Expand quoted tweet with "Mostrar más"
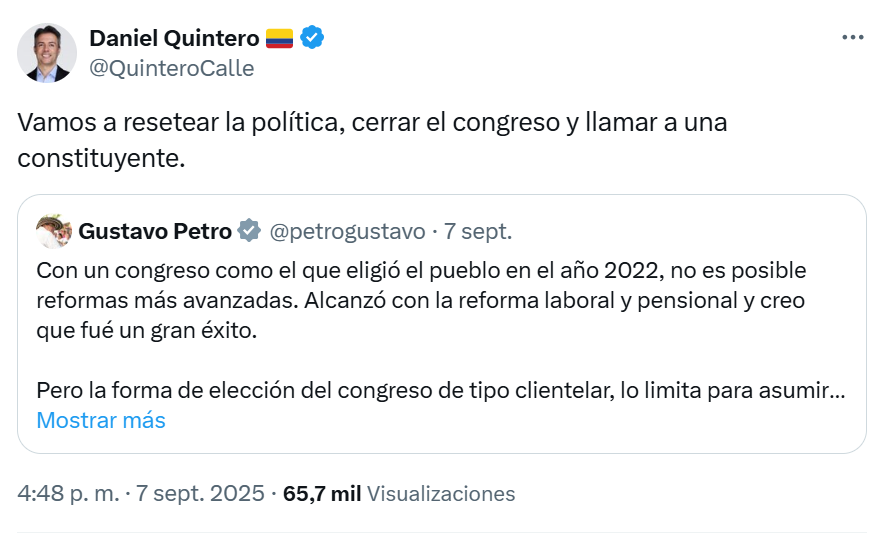Viewport: 886px width, 534px height. click(101, 420)
